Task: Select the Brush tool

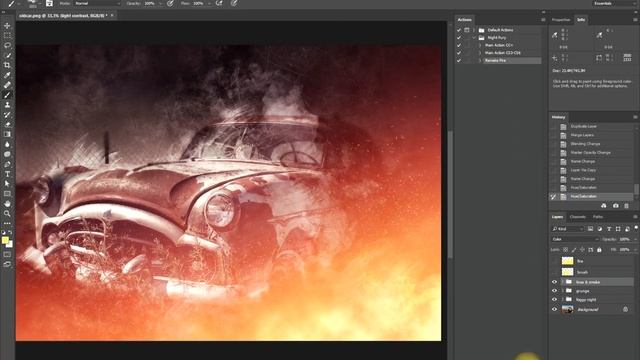Action: (x=7, y=95)
